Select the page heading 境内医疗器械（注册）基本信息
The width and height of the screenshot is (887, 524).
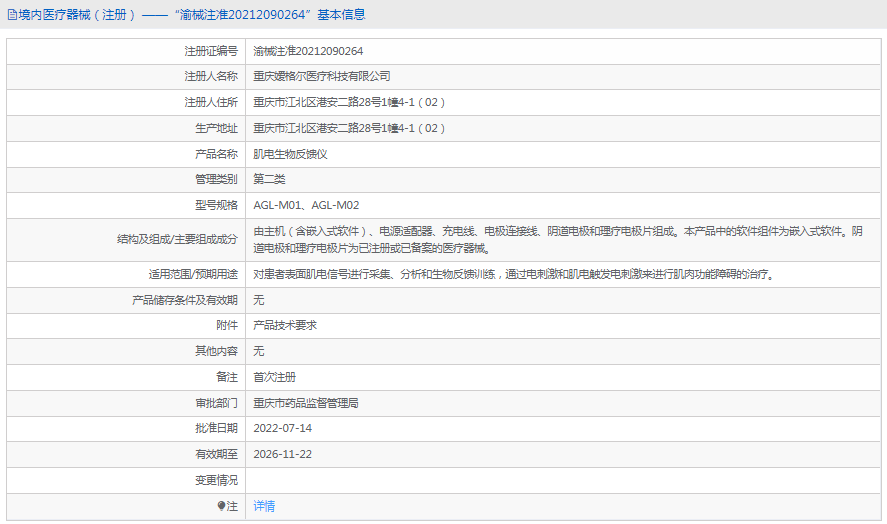pos(187,15)
